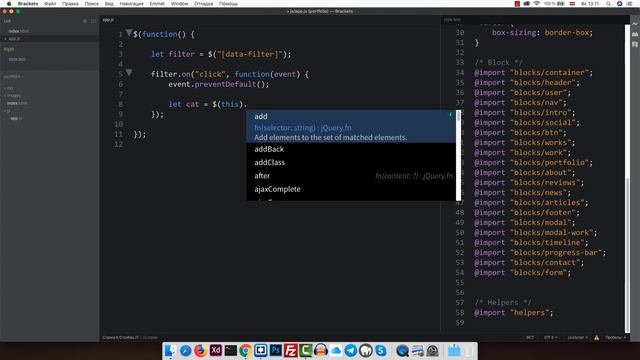Screen dimensions: 640x360
Task: Open Spotlight search in menu bar
Action: pos(609,4)
